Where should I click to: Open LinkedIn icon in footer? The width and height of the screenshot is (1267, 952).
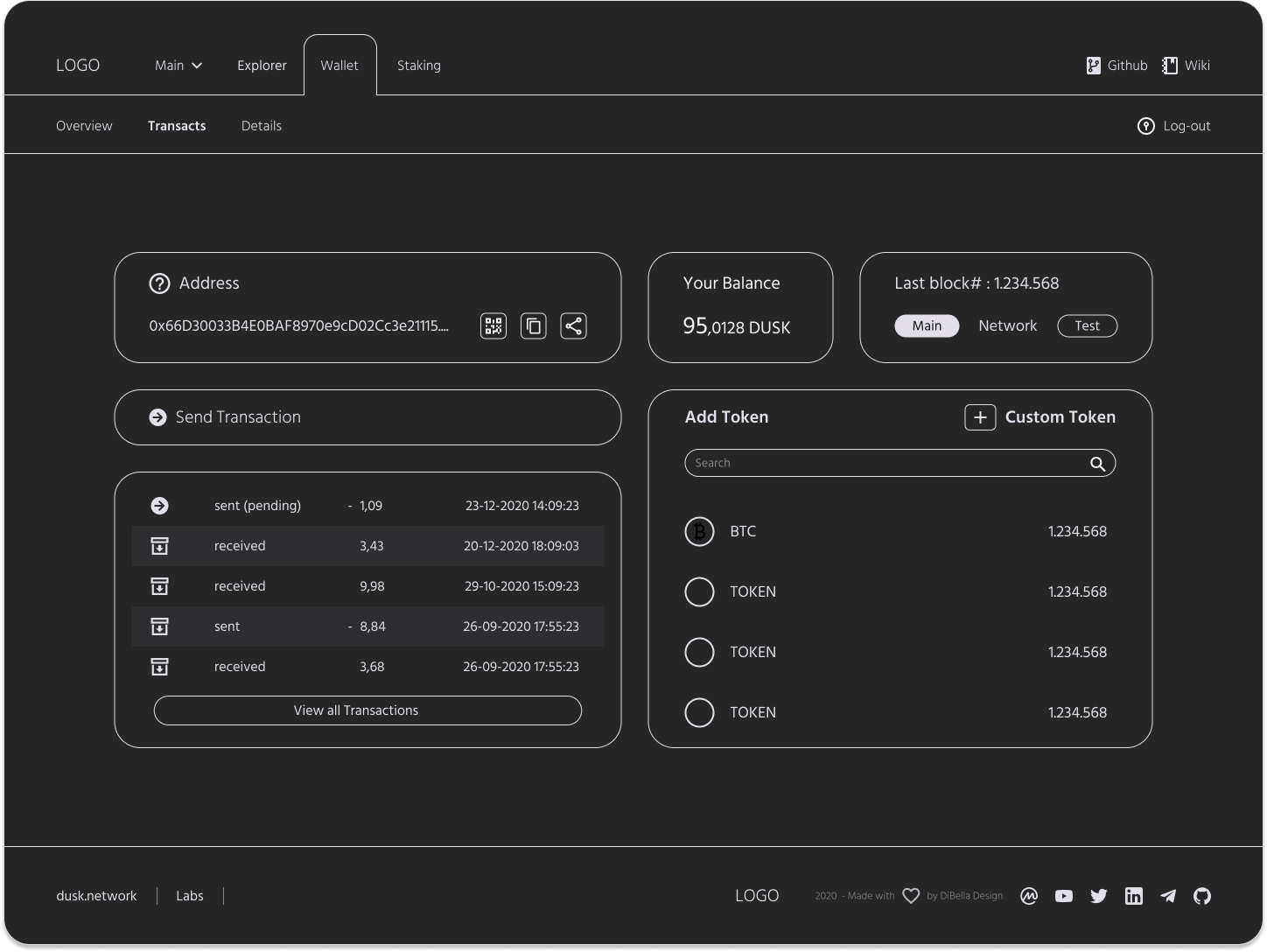(x=1134, y=896)
